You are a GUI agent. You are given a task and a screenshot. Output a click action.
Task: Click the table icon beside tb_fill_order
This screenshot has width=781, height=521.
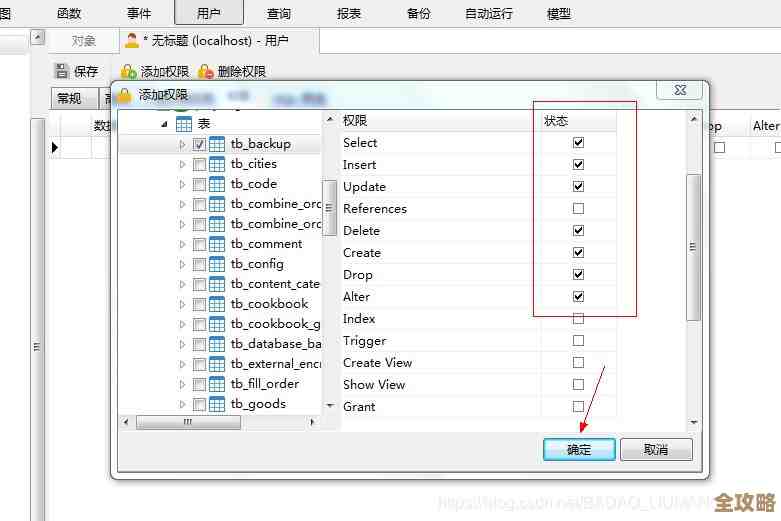click(217, 384)
